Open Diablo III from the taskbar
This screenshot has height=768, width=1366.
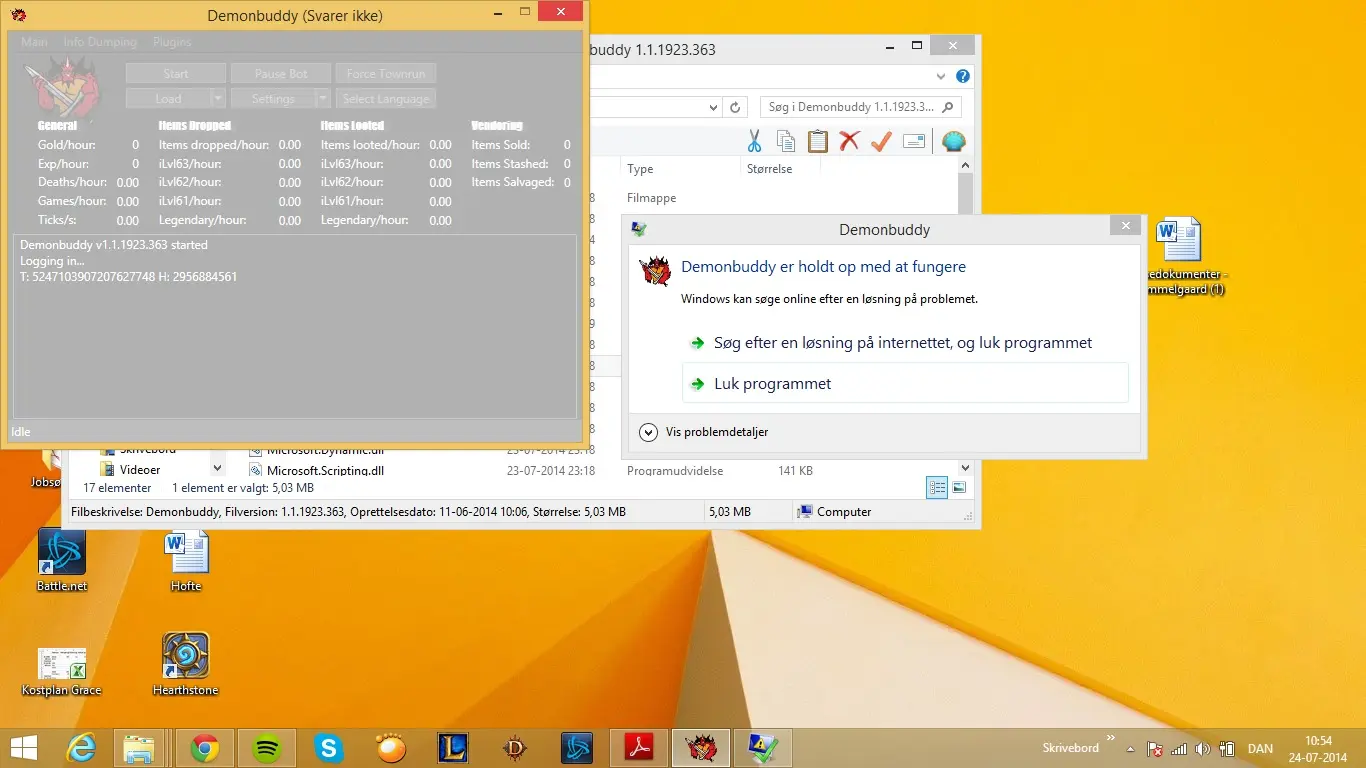[515, 747]
